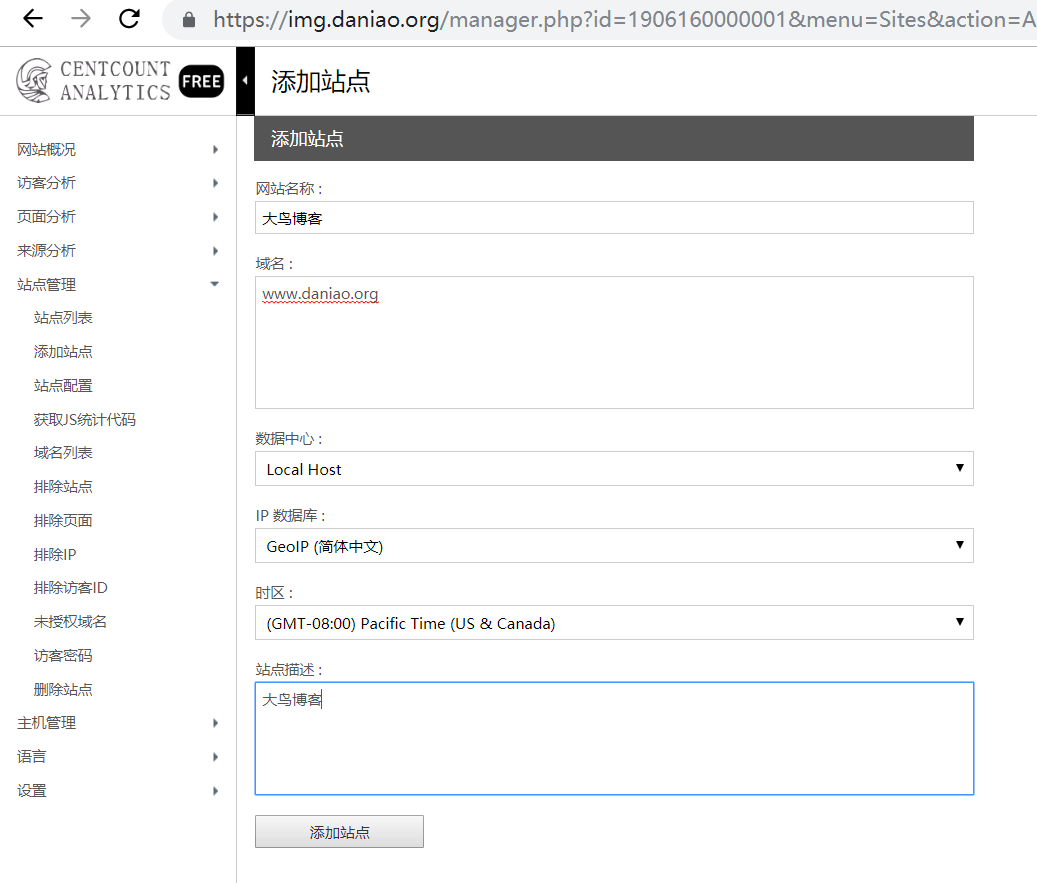Collapse the sidebar with the black arrow handle
Screen dimensions: 1037x883
245,81
